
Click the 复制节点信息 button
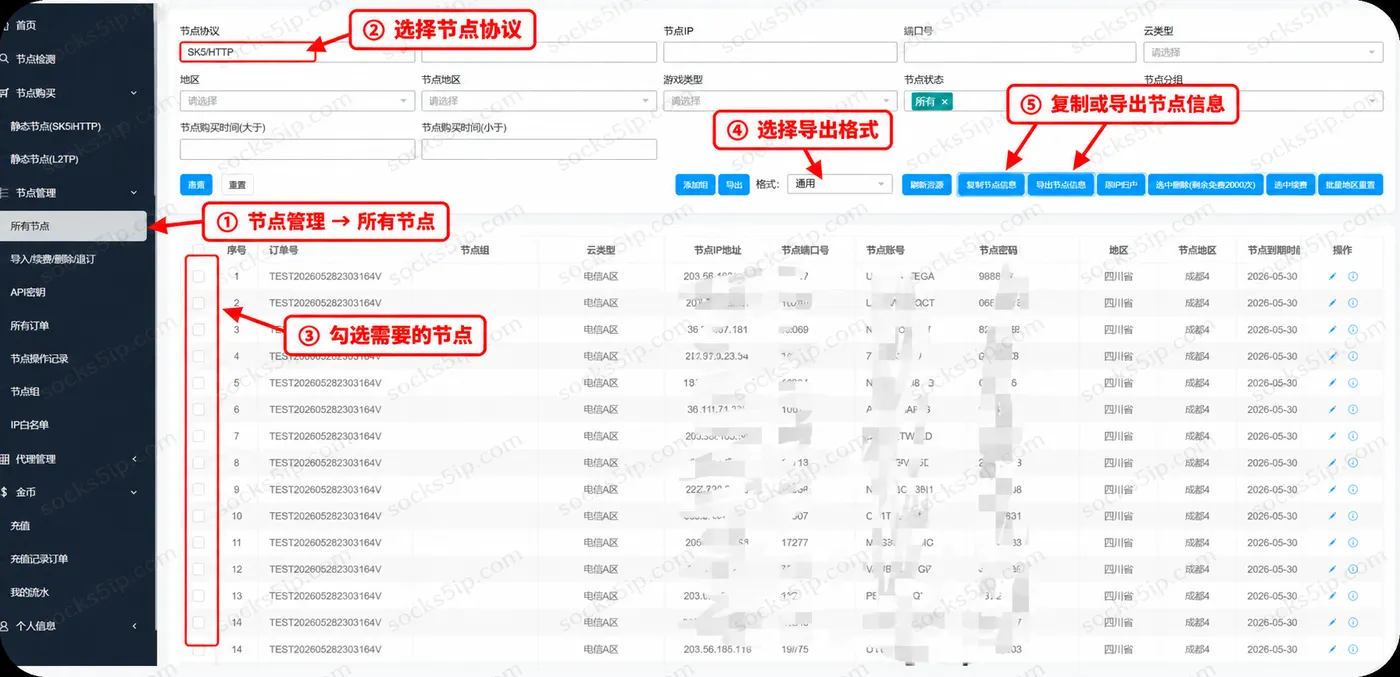[991, 185]
